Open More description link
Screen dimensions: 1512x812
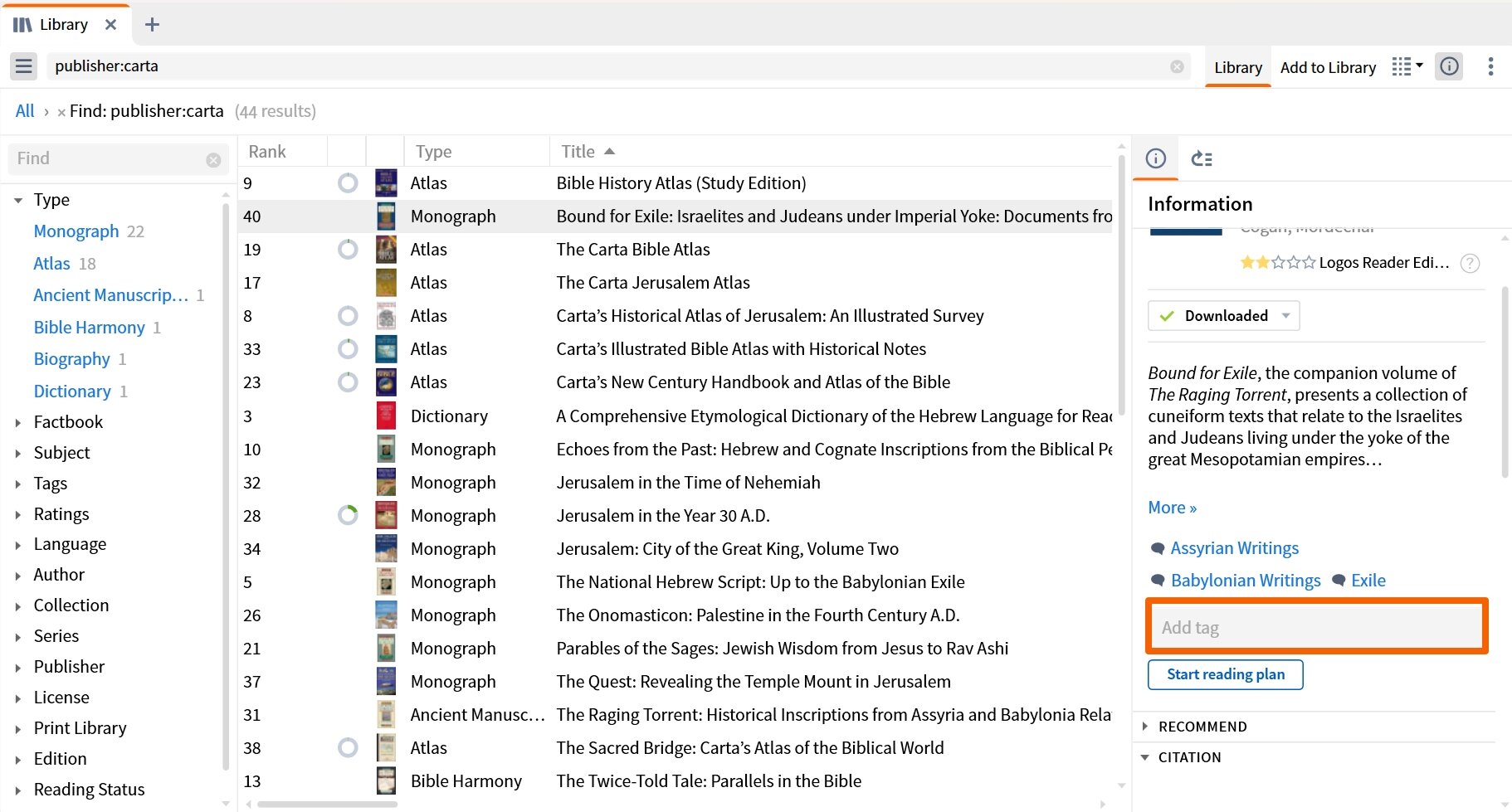tap(1172, 508)
